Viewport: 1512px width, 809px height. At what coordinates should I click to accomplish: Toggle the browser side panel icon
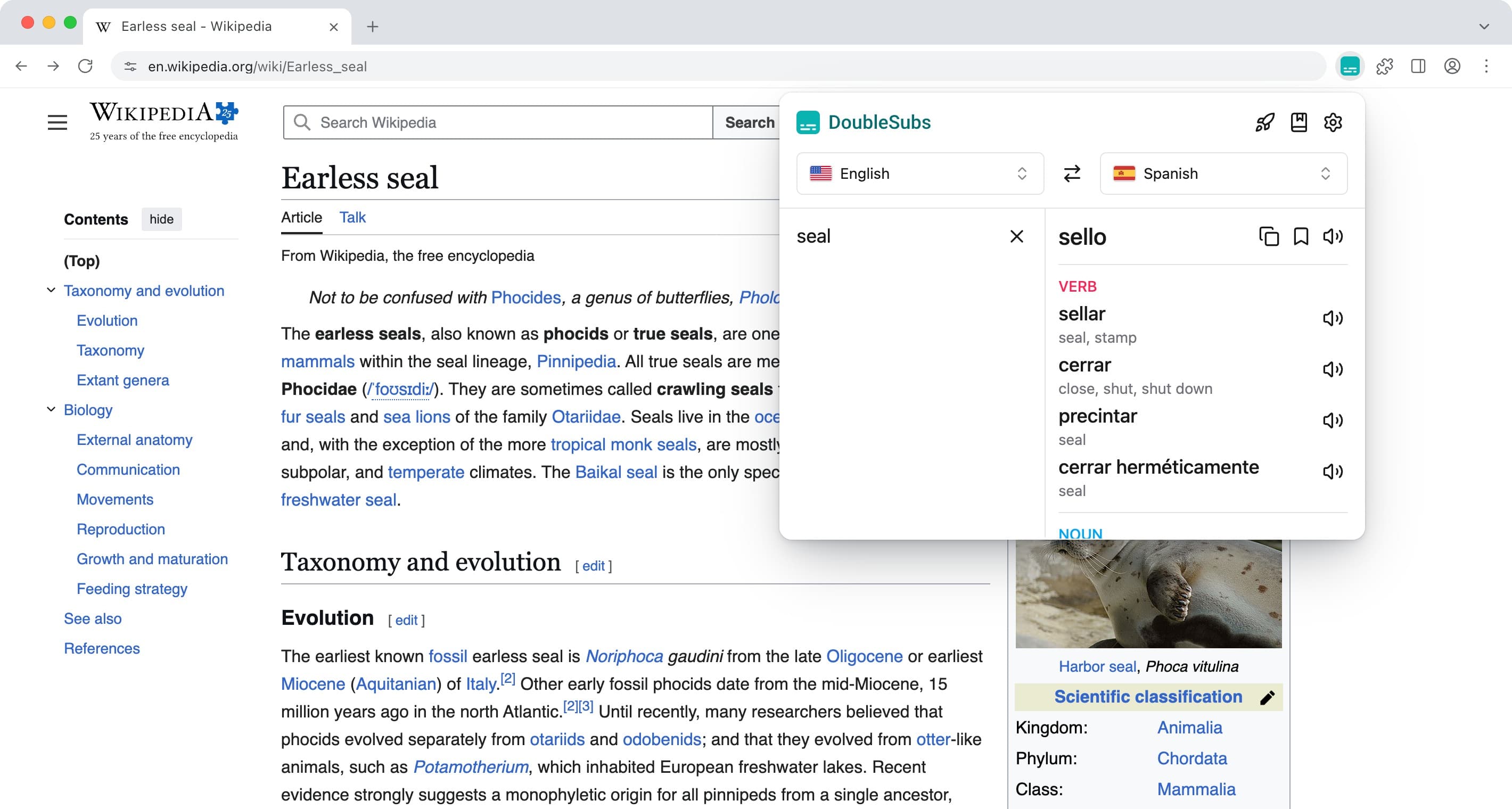coord(1418,67)
